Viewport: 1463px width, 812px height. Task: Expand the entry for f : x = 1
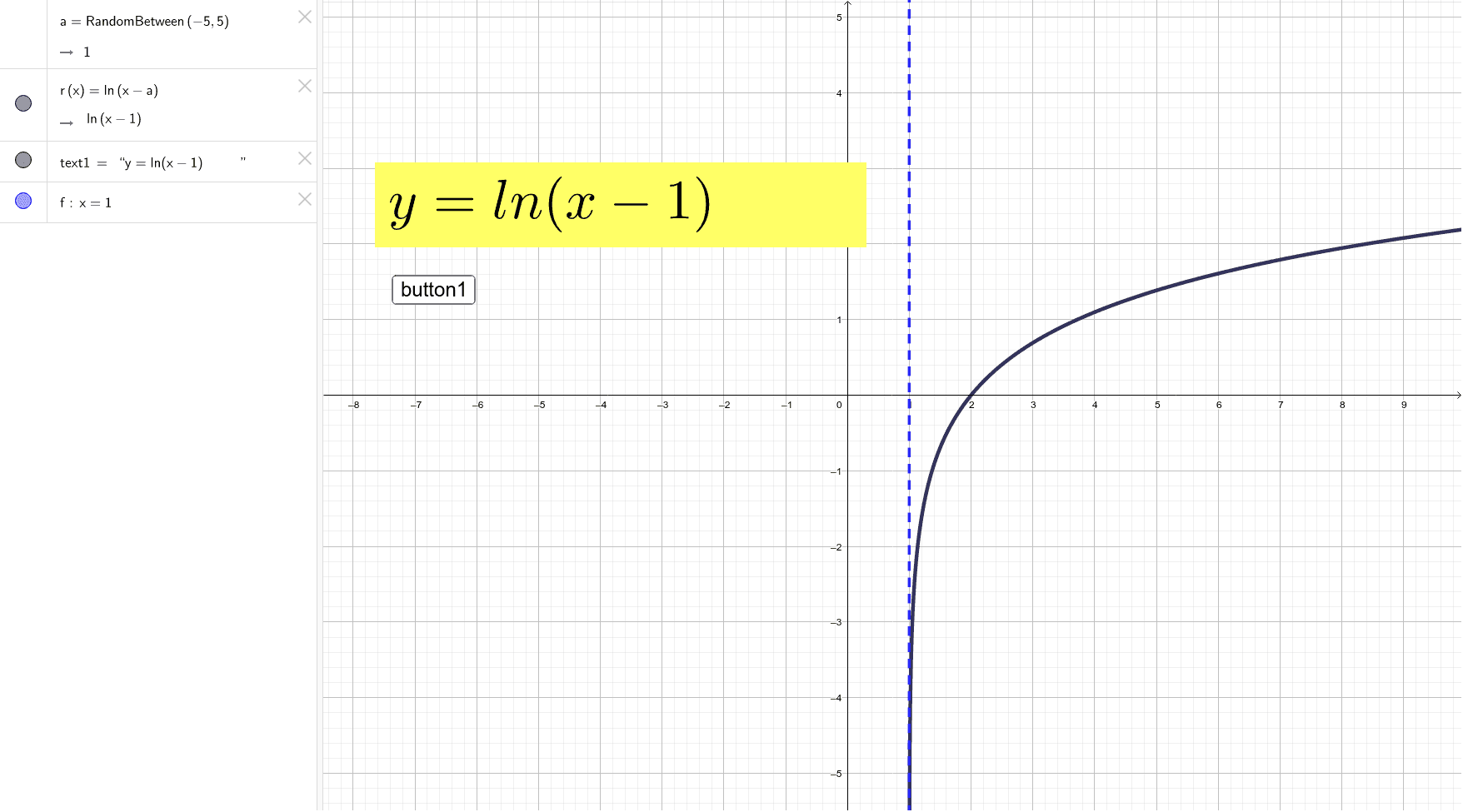click(86, 202)
